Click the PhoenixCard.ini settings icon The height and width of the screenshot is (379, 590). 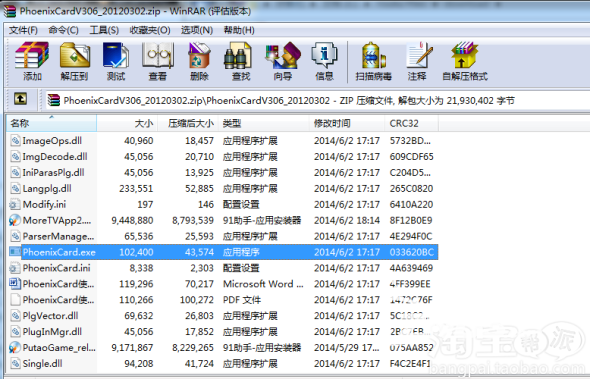(14, 268)
